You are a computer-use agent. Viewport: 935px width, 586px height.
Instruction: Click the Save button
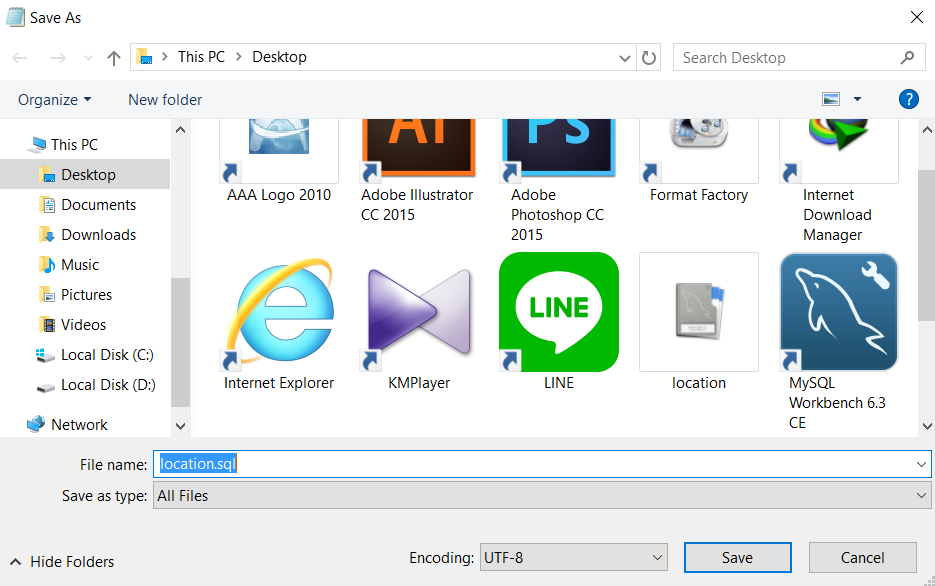pos(738,557)
